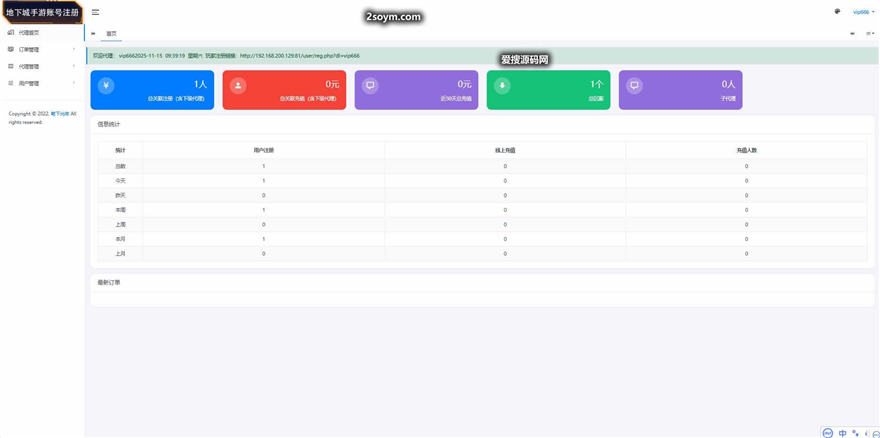The height and width of the screenshot is (438, 880).
Task: Toggle the sidebar with the hamburger icon
Action: tap(95, 12)
